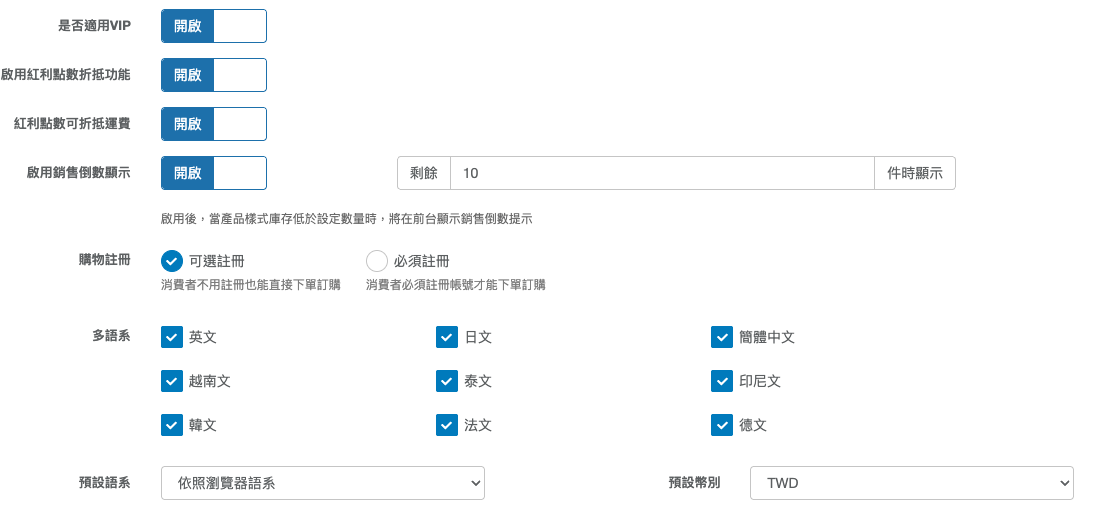Uncheck the 越南文 language checkbox
Viewport: 1096px width, 519px height.
click(172, 381)
